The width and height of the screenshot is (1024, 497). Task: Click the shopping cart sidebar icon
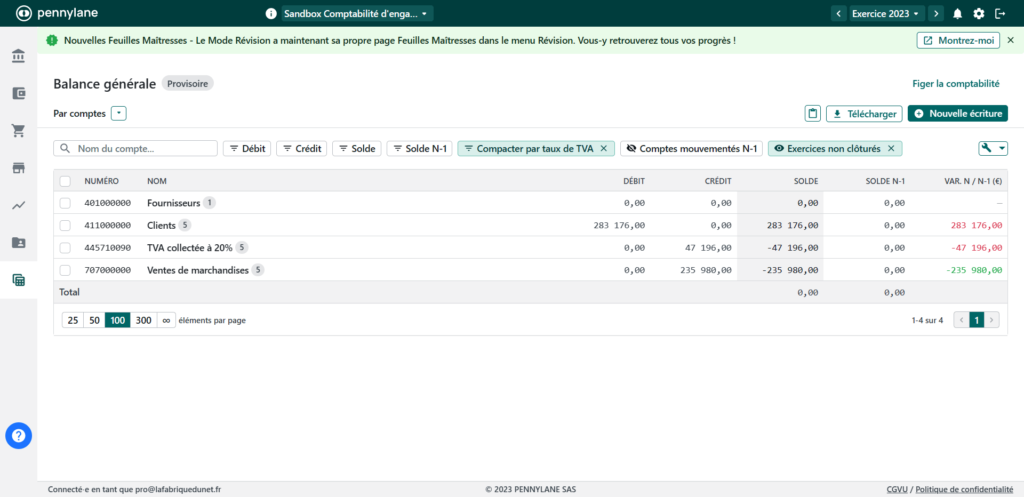pyautogui.click(x=18, y=131)
